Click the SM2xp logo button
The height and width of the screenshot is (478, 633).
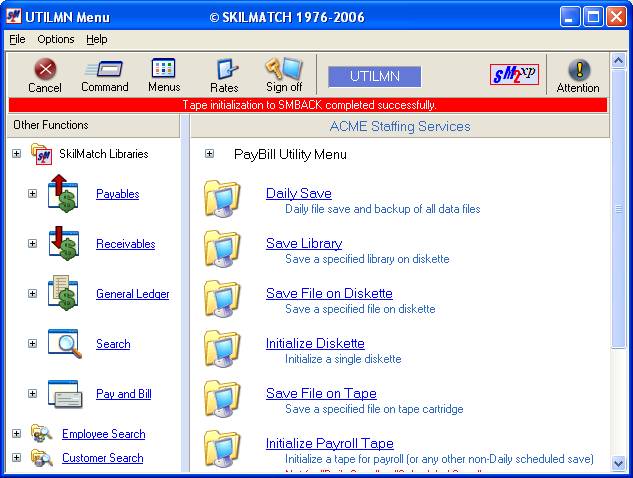514,75
